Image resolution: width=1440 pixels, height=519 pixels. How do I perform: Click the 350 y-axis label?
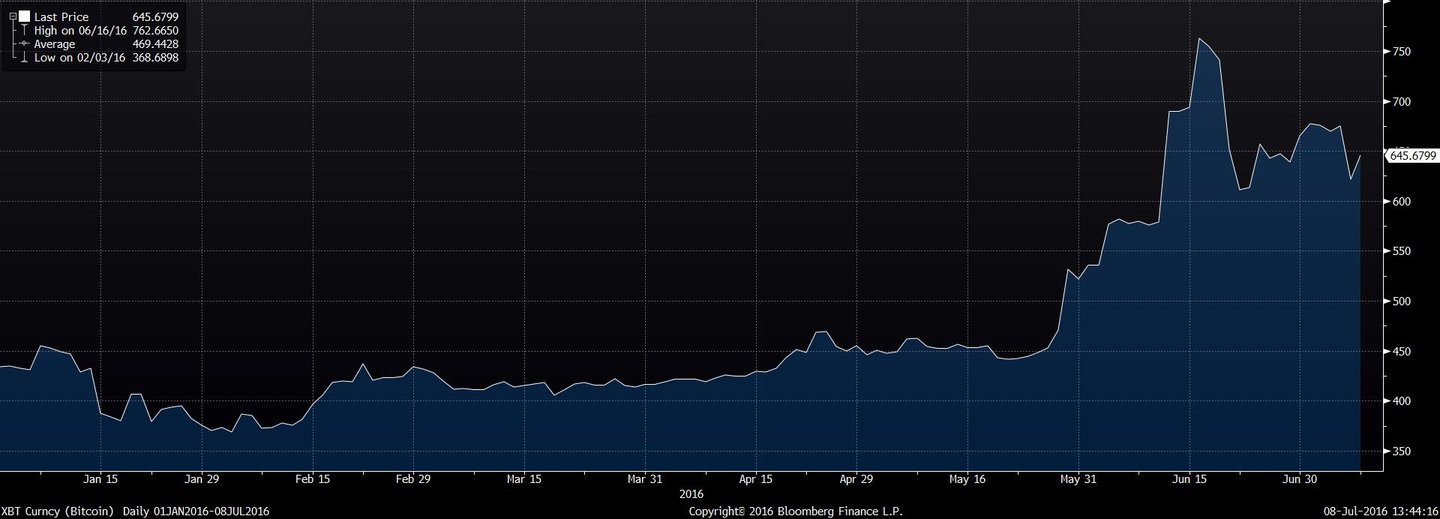click(x=1401, y=451)
